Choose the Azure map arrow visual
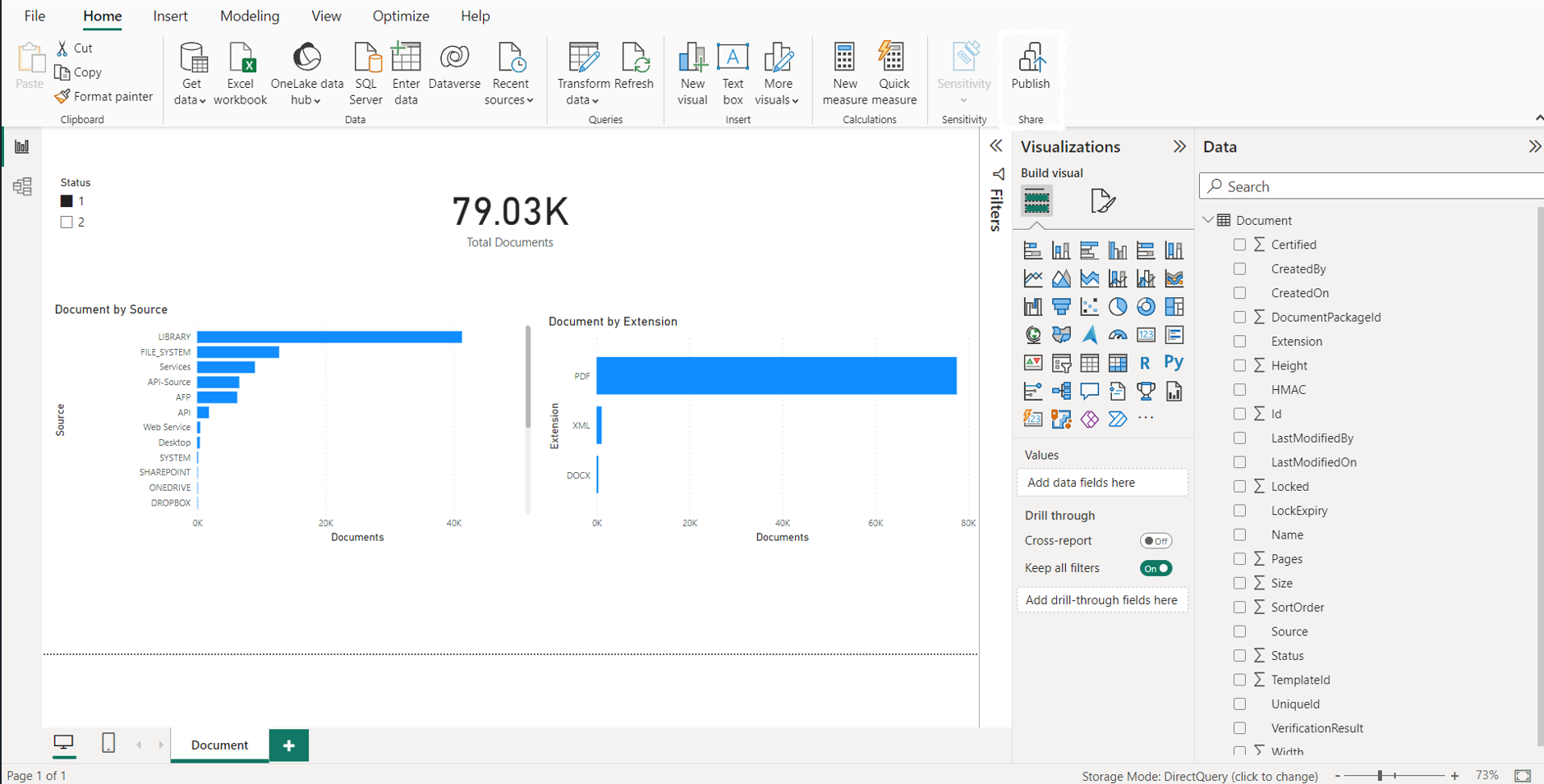 point(1089,335)
